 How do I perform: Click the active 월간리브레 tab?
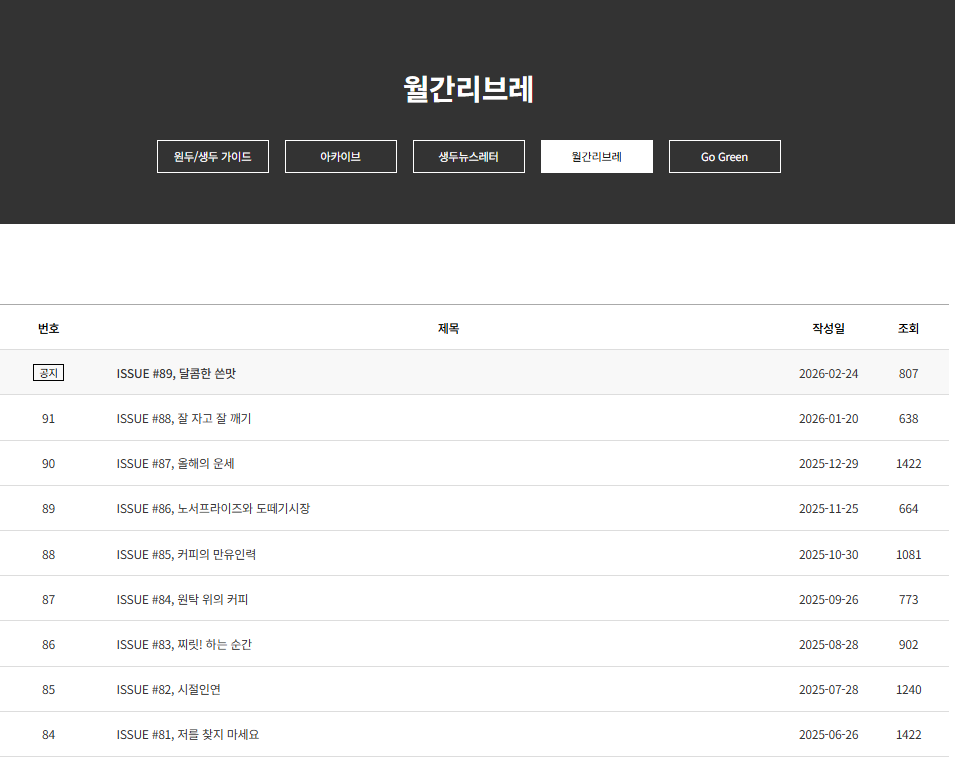click(596, 157)
